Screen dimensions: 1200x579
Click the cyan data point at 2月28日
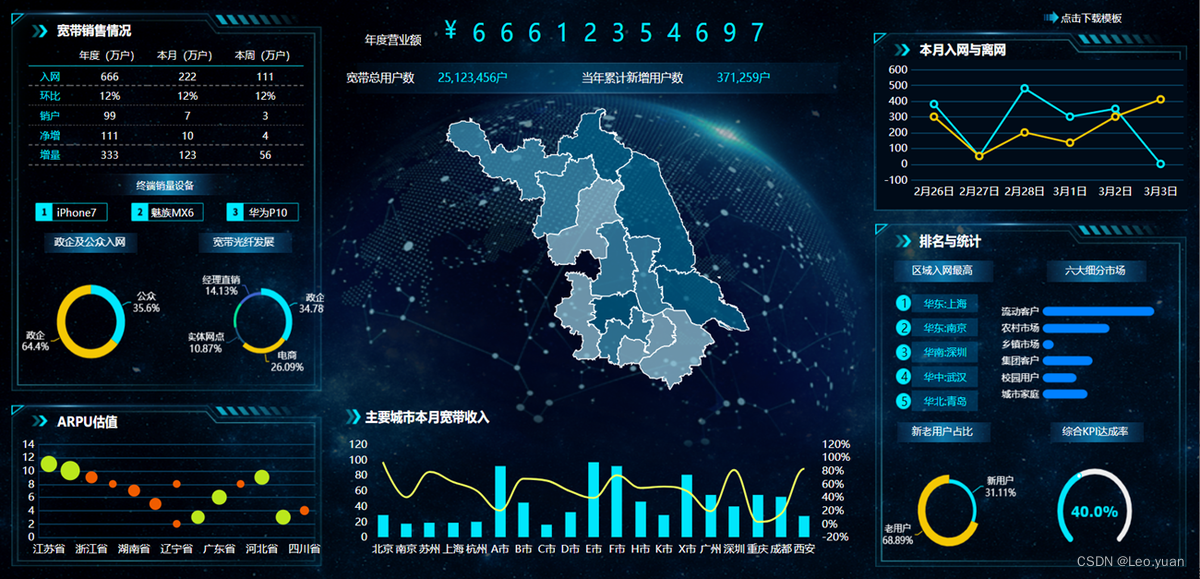(x=1024, y=88)
